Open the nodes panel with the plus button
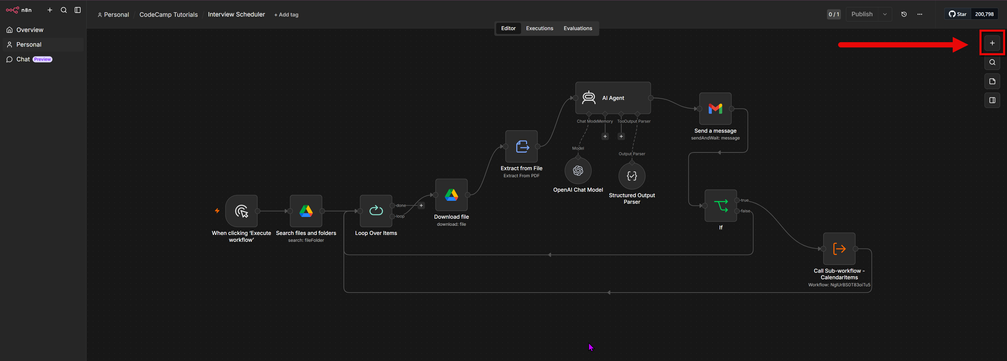1007x361 pixels. point(992,44)
